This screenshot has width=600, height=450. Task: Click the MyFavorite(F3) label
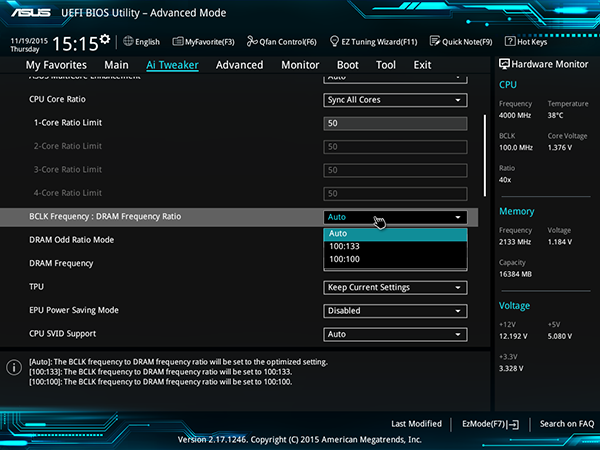coord(210,42)
